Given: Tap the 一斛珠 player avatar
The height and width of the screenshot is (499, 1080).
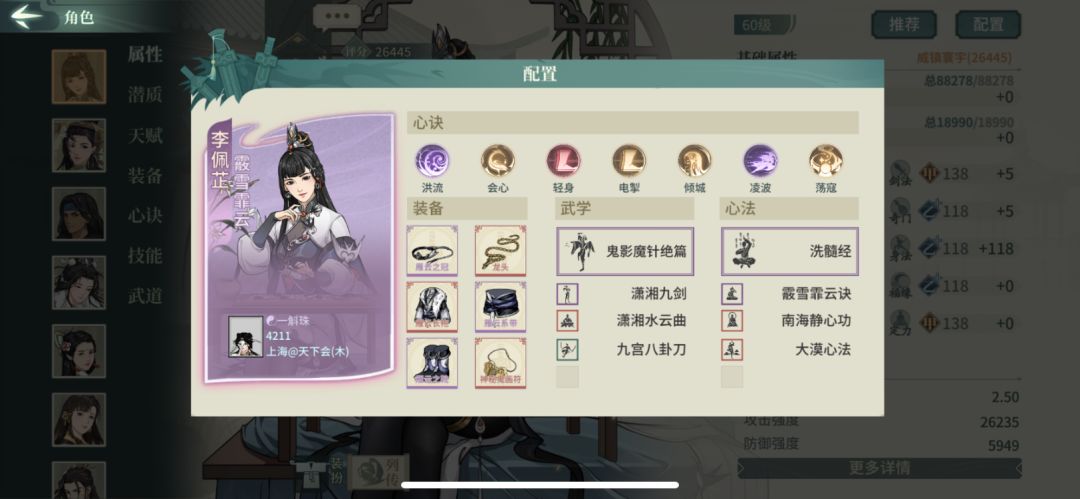Looking at the screenshot, I should tap(246, 336).
